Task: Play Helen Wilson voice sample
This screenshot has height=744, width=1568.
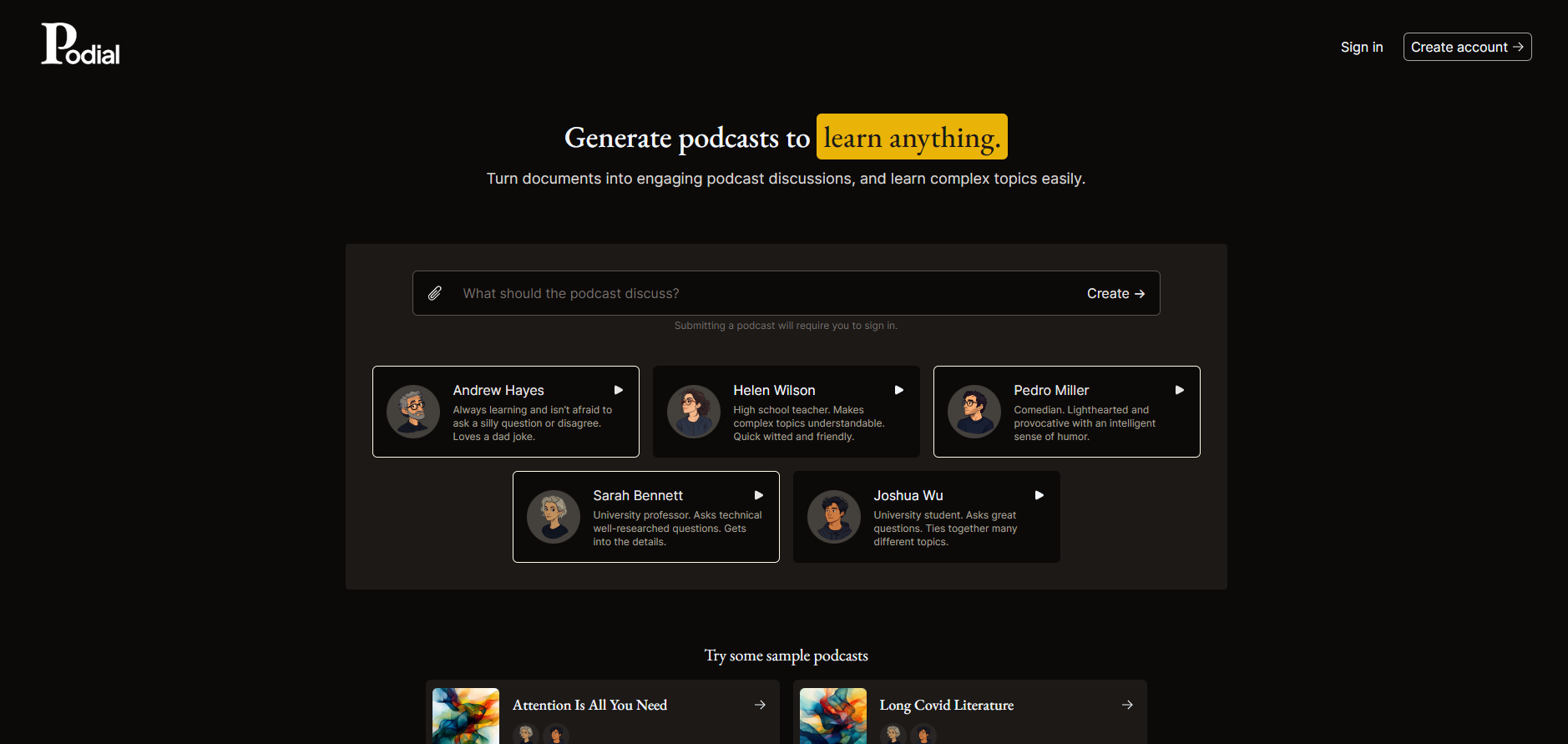Action: coord(899,390)
